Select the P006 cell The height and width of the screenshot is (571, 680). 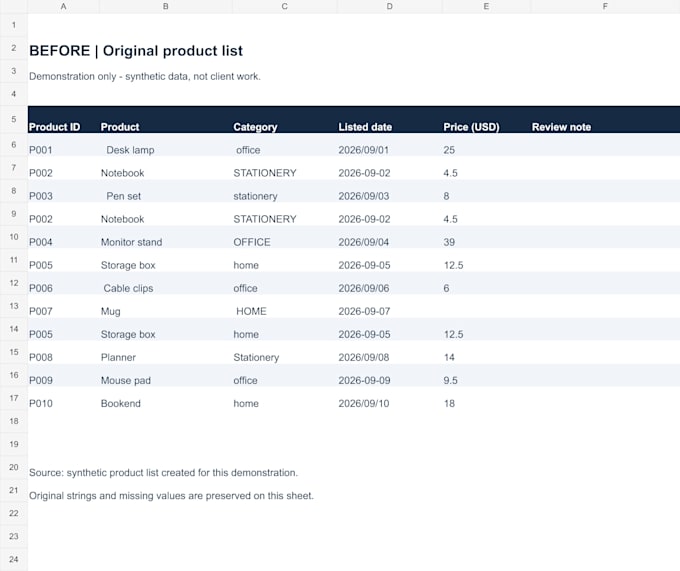(x=63, y=283)
